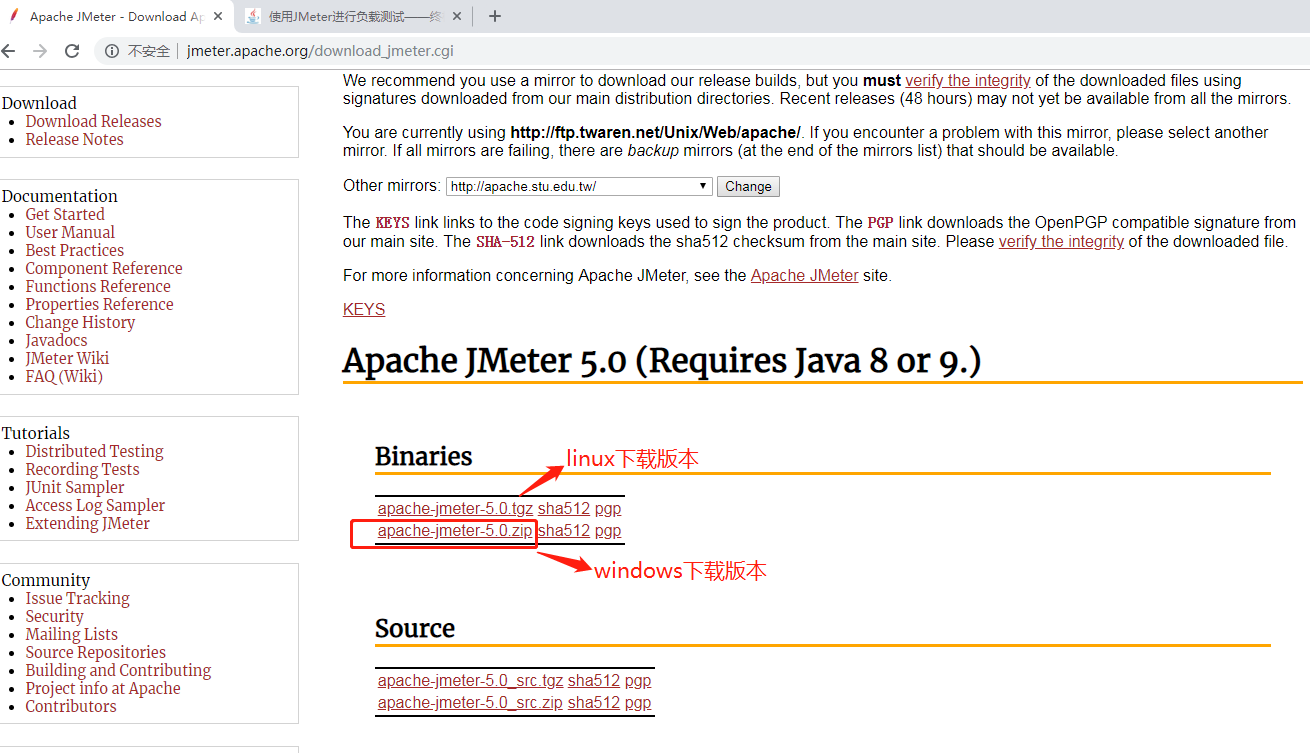Go back with the browser back arrow

9,50
